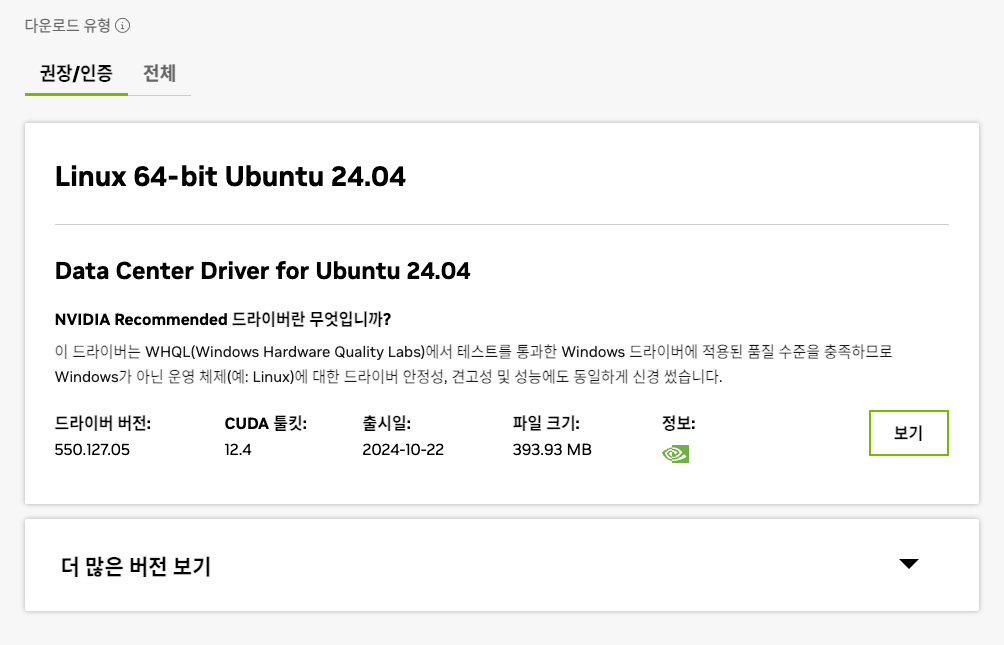Click the WHQL driver description paragraph
Image resolution: width=1004 pixels, height=645 pixels.
coord(473,364)
